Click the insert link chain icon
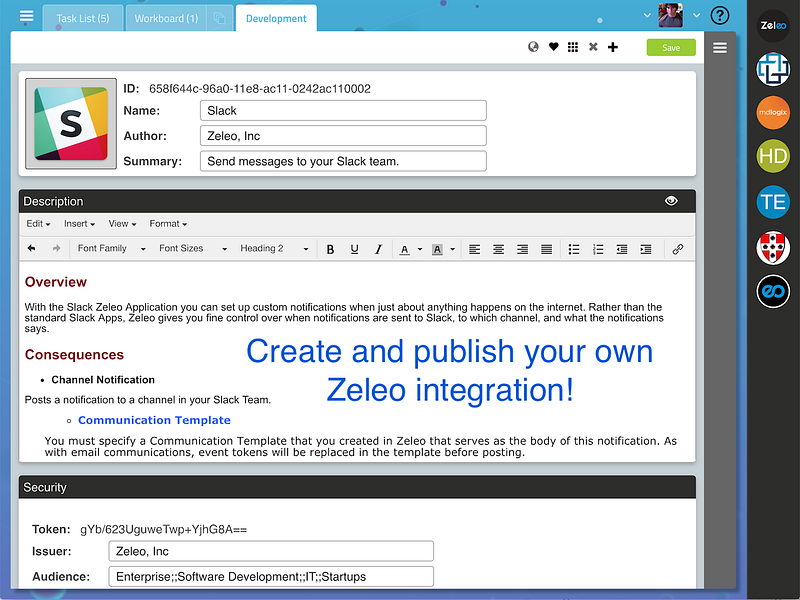Screen dimensions: 800x600 click(x=678, y=249)
